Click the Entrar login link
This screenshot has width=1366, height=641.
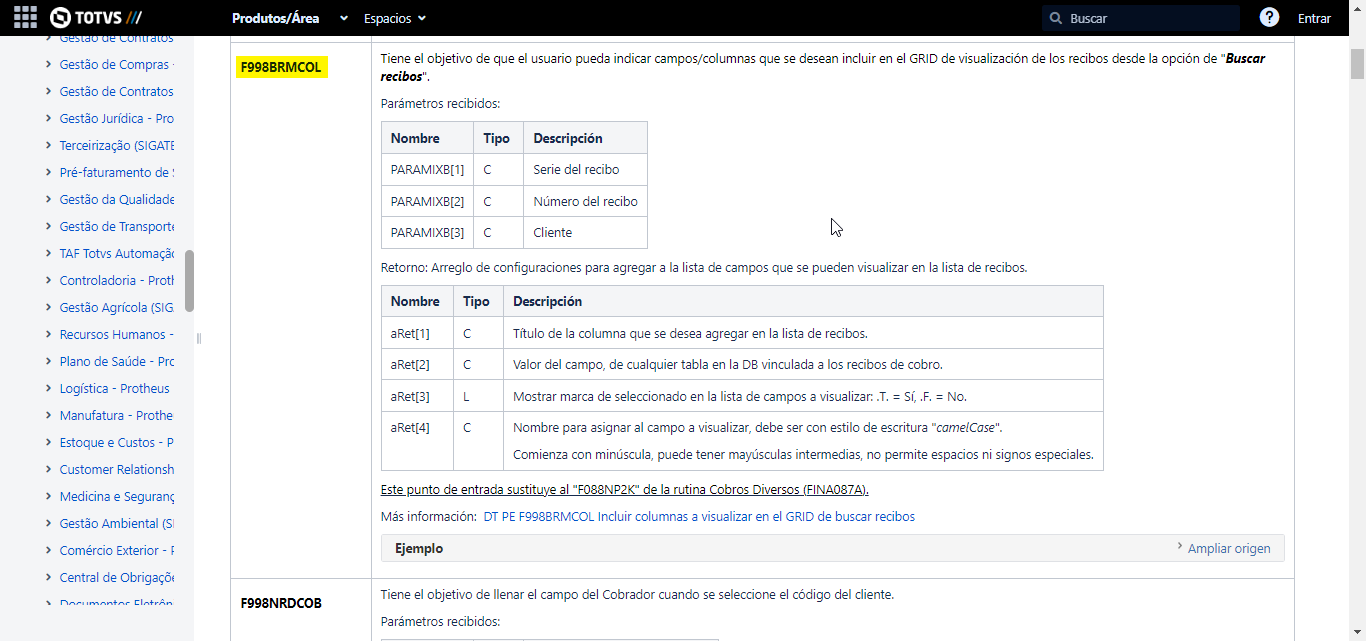click(1314, 18)
